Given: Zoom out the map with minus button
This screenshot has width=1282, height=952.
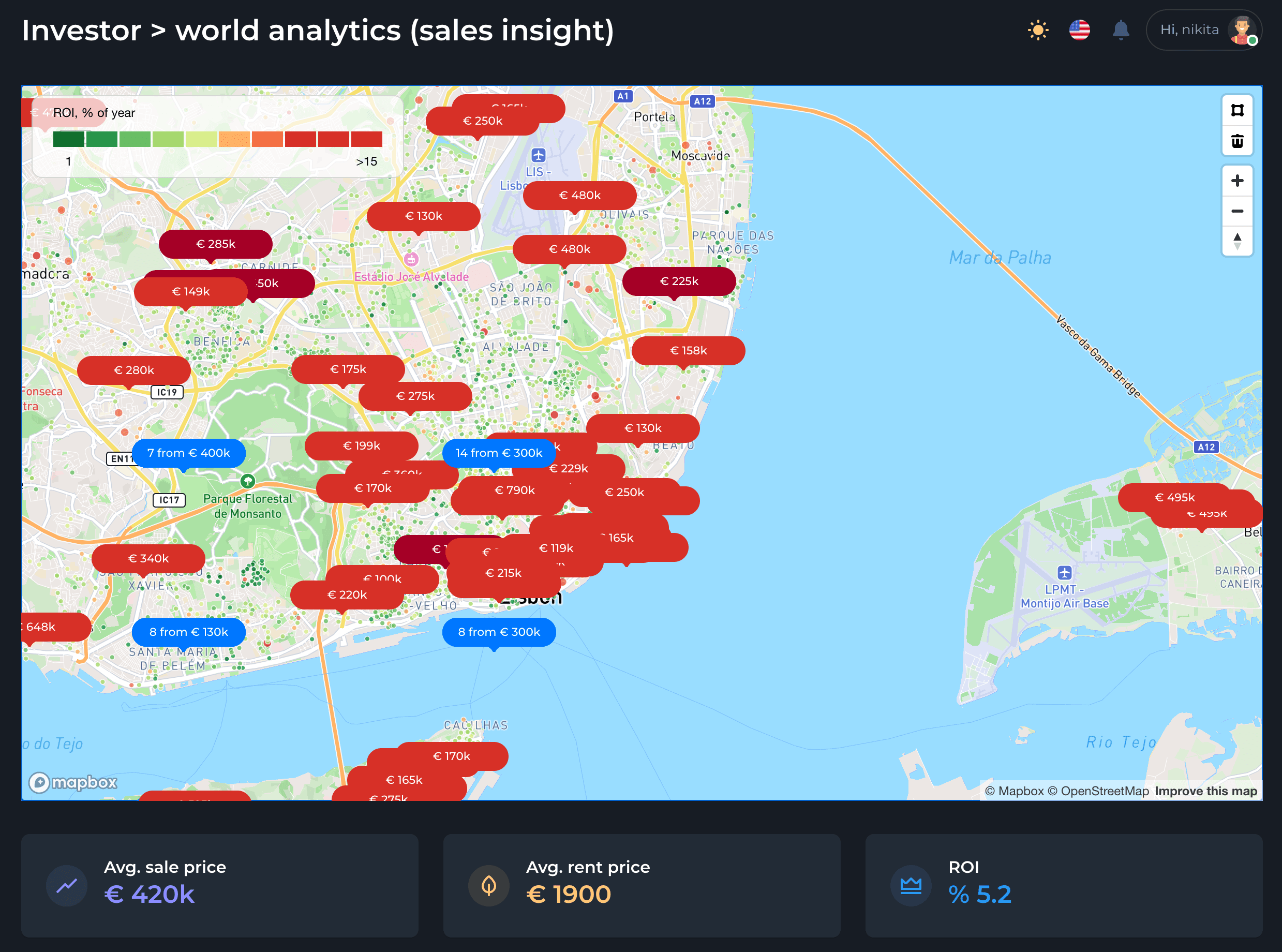Looking at the screenshot, I should 1237,211.
